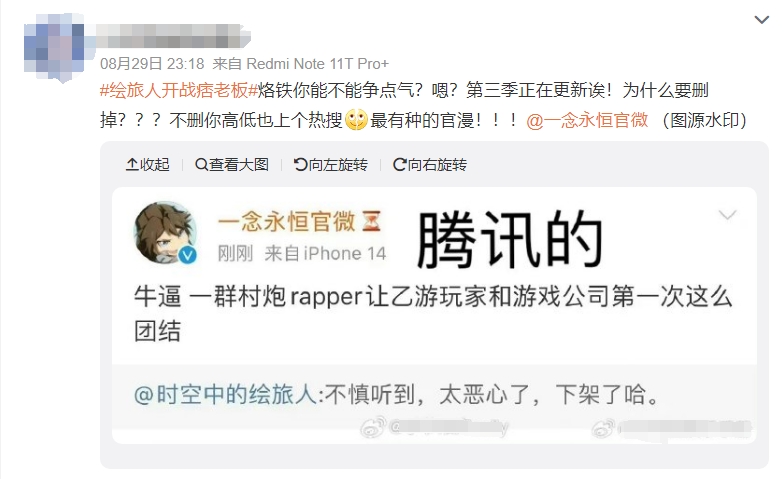Viewport: 784px width, 479px height.
Task: Open the post options chevron menu
Action: [x=761, y=20]
